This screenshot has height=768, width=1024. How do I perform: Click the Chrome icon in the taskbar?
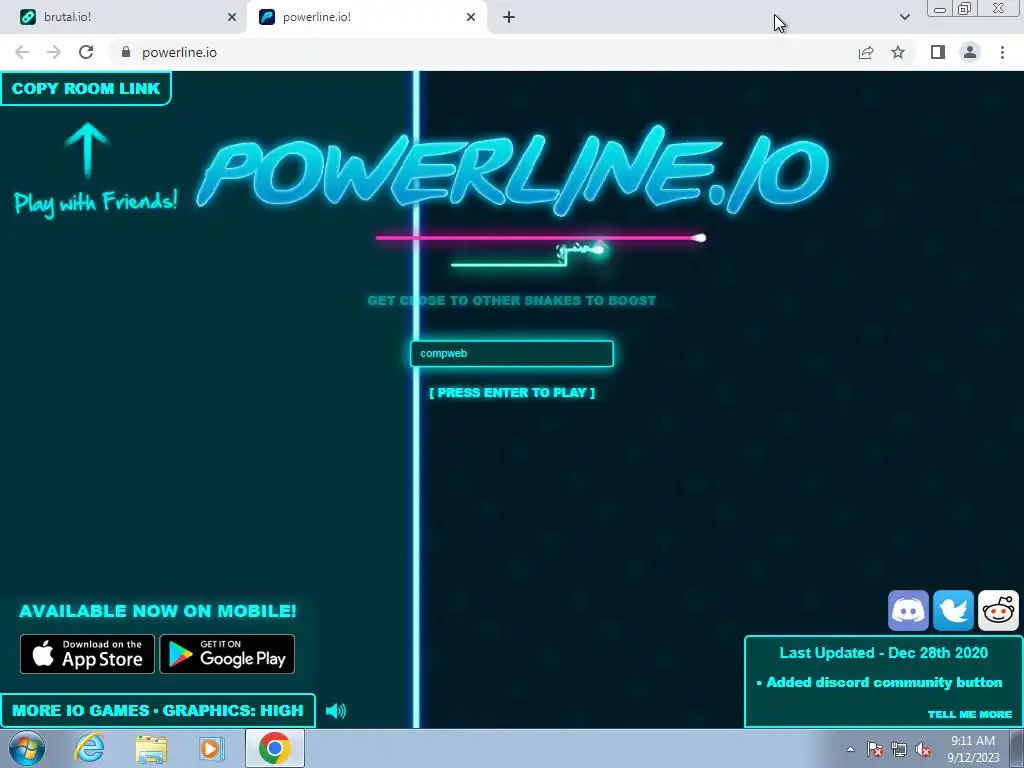point(274,748)
